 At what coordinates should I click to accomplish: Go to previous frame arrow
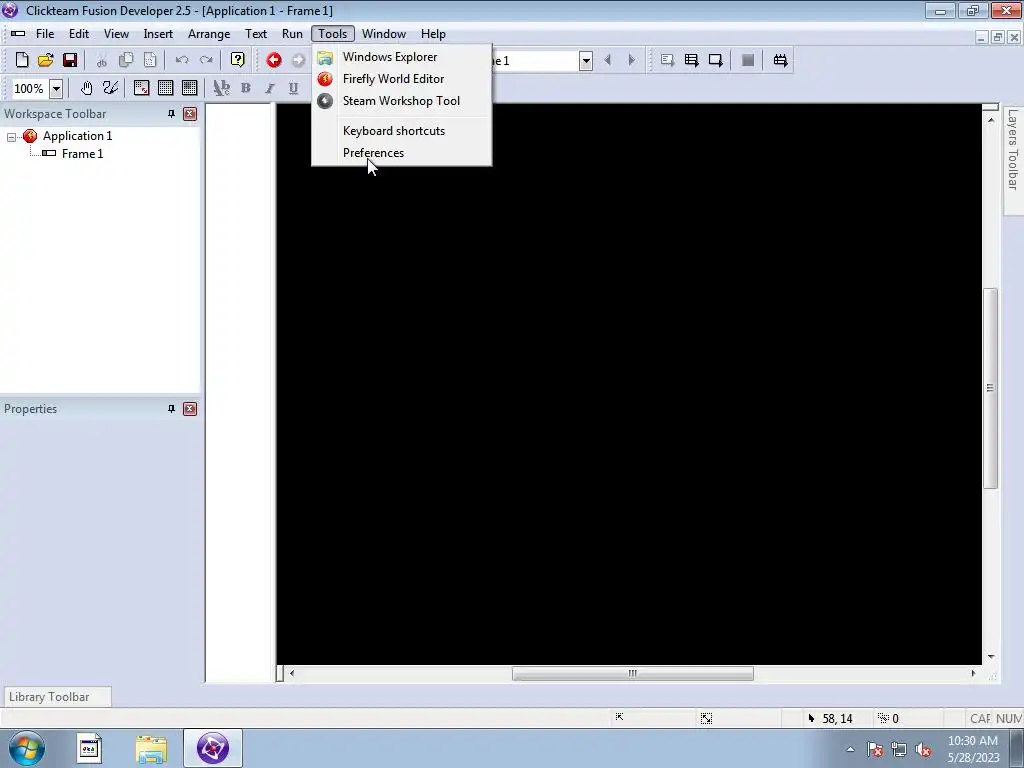pyautogui.click(x=607, y=60)
